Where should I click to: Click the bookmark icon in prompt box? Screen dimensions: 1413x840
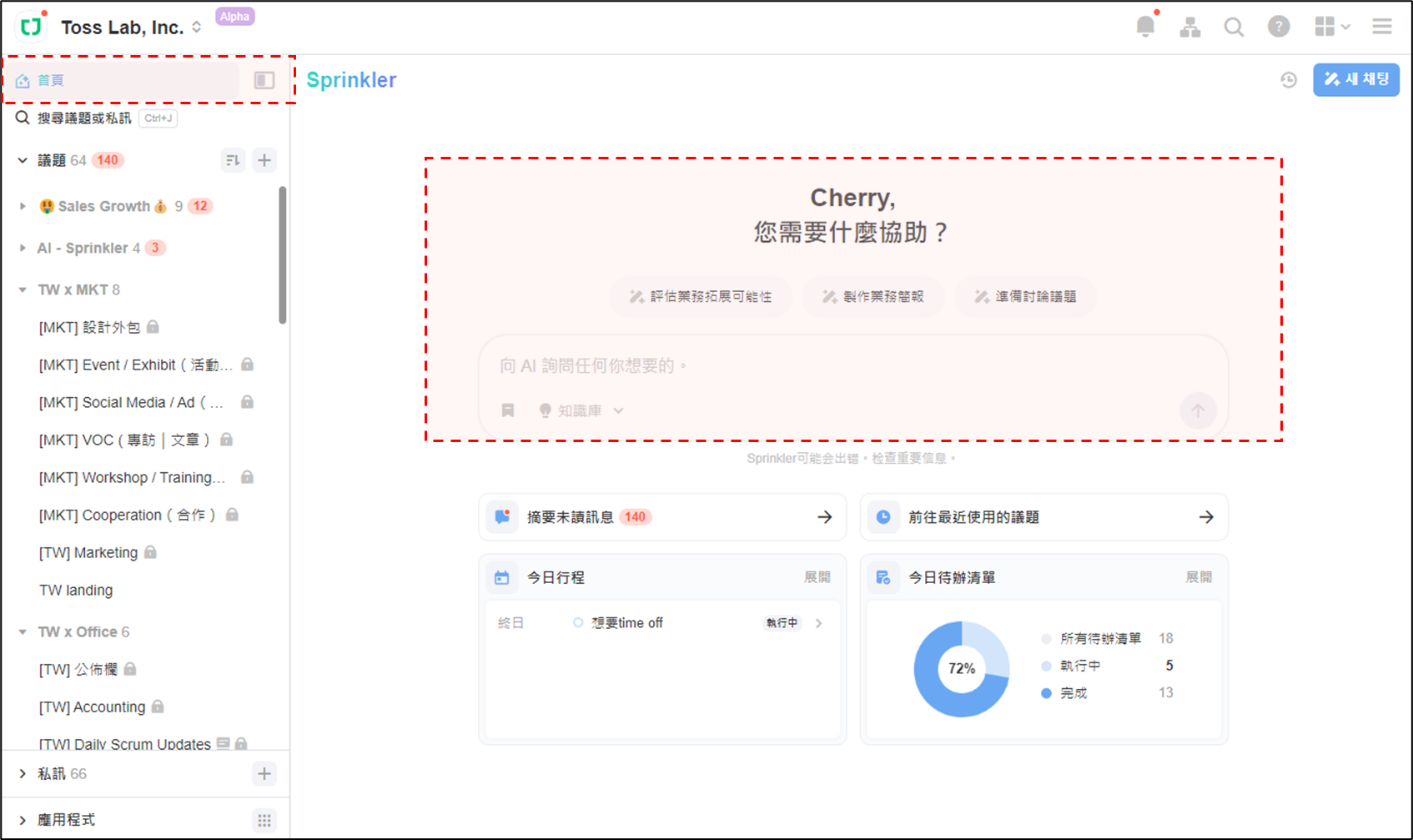point(508,410)
